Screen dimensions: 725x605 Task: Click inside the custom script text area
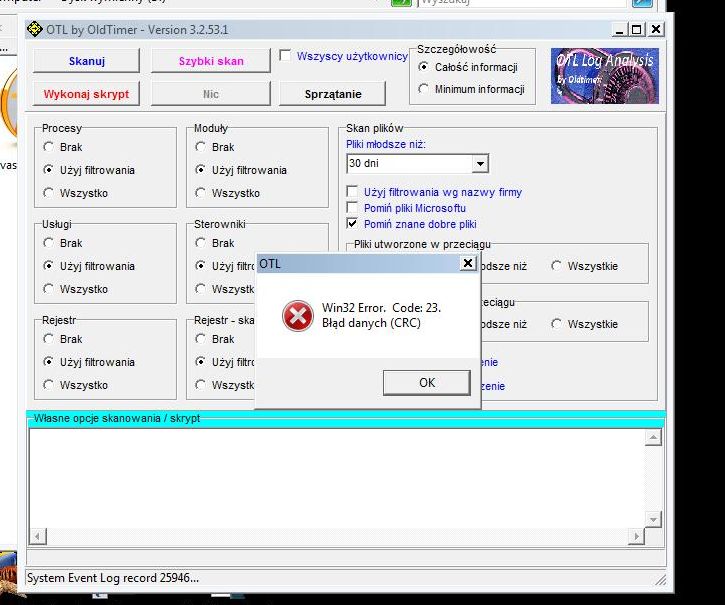click(x=337, y=478)
